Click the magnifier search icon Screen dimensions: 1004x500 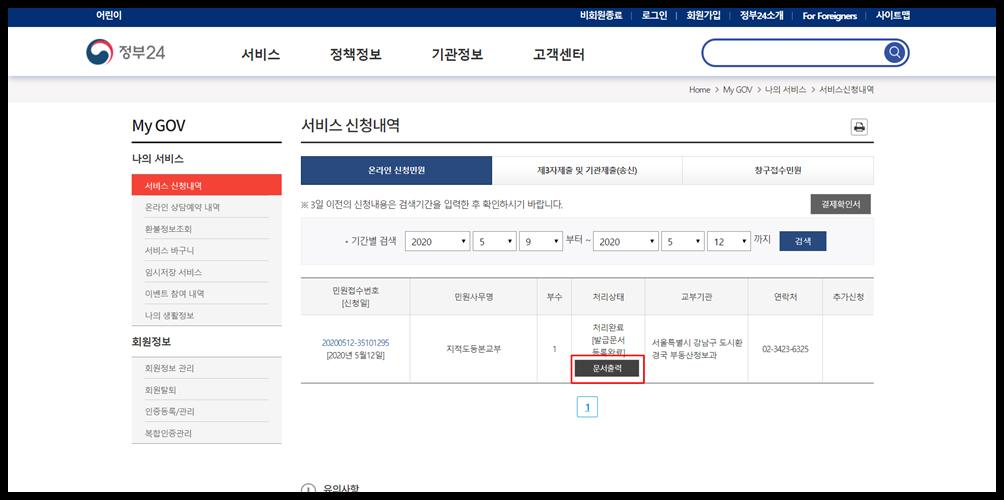[x=894, y=52]
